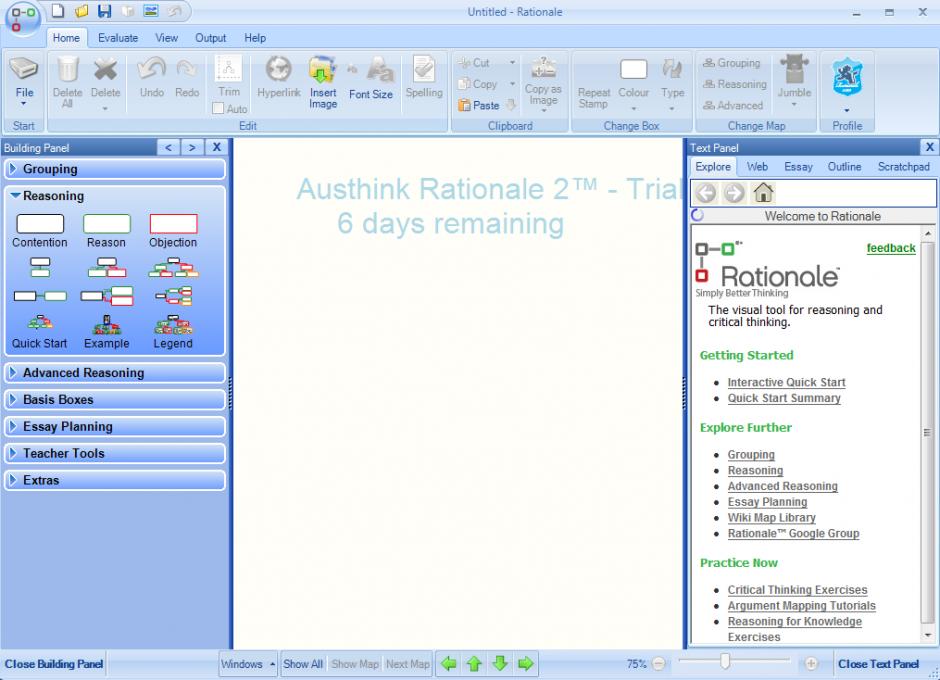This screenshot has height=680, width=940.
Task: Pan map left with green left arrow
Action: click(448, 663)
